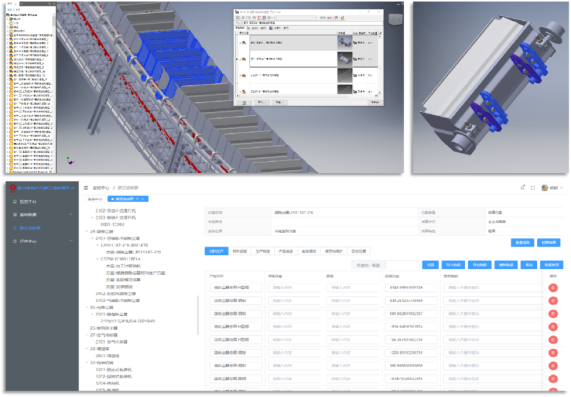Click the rightmost blue button above the table
Screen dimensions: 571x397
pos(551,265)
